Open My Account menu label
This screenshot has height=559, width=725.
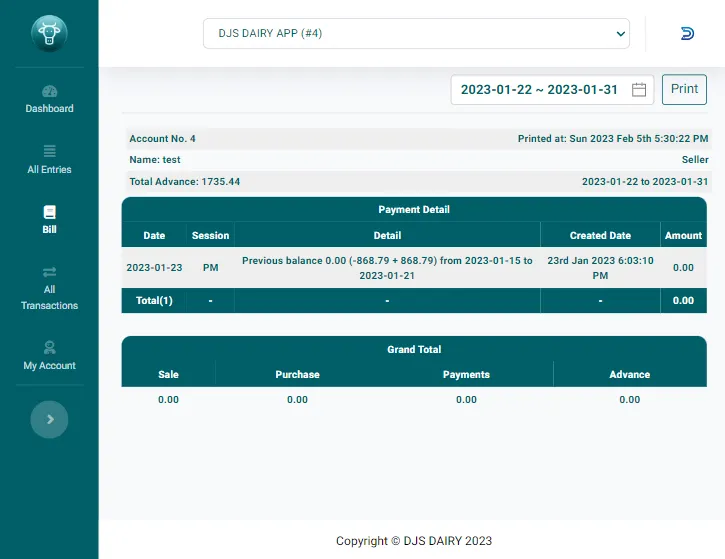tap(49, 366)
